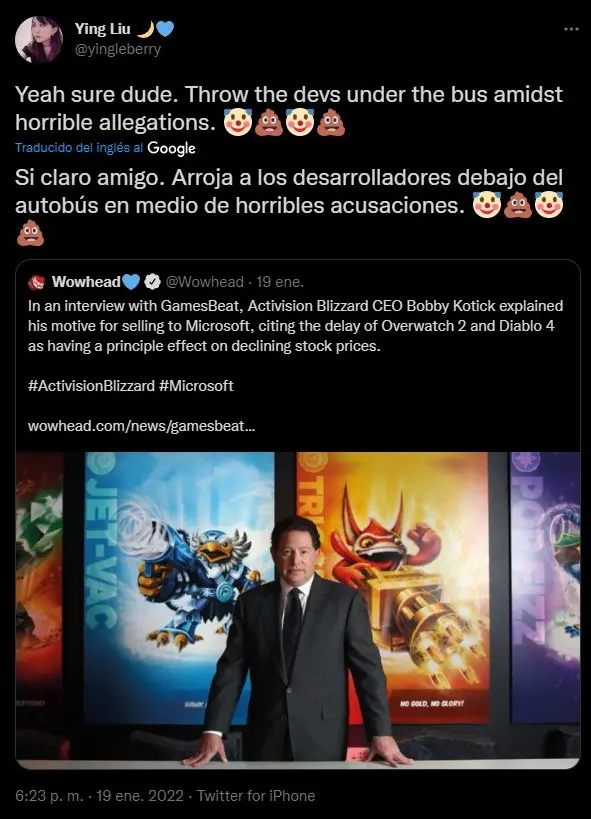
Task: Open the @Wowhead handle
Action: (x=204, y=282)
